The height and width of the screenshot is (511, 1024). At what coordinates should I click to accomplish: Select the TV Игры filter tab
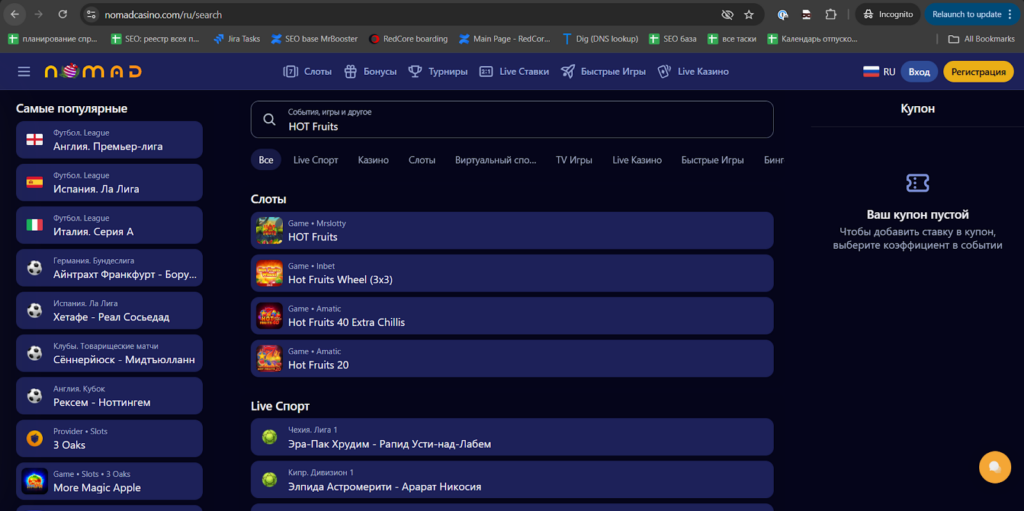pos(574,160)
